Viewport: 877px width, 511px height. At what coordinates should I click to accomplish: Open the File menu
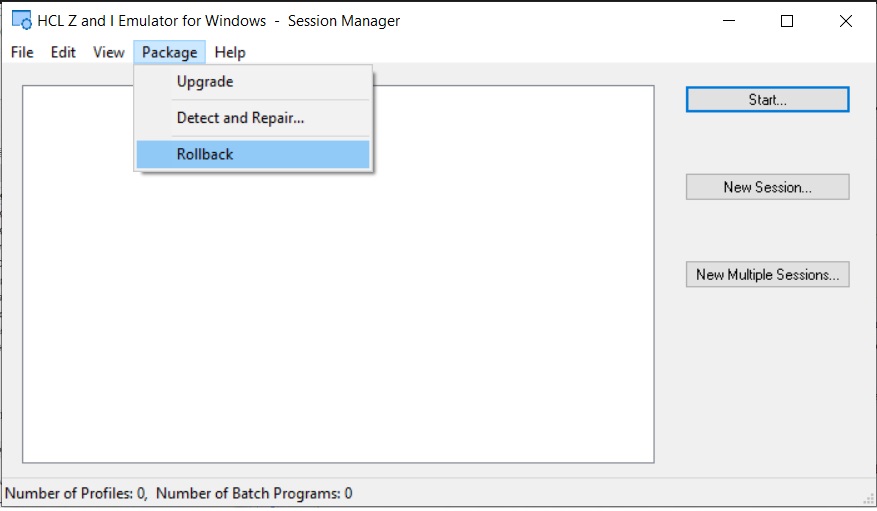click(22, 52)
